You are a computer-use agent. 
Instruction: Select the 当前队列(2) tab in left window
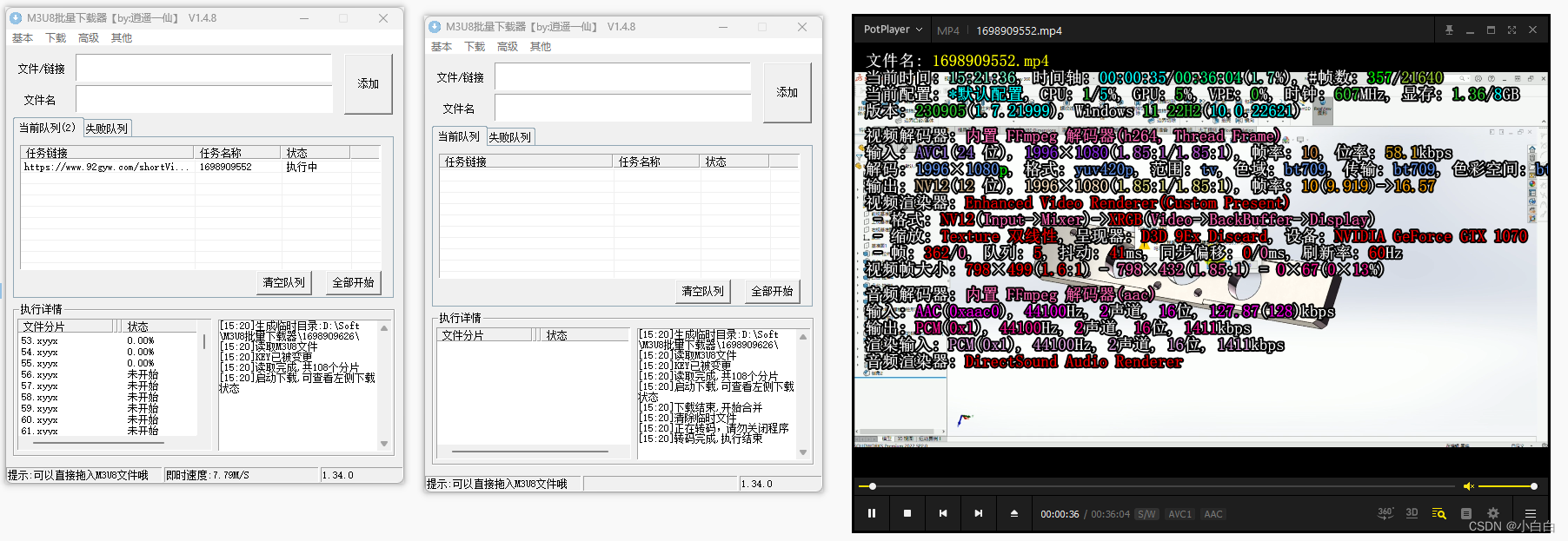coord(48,128)
